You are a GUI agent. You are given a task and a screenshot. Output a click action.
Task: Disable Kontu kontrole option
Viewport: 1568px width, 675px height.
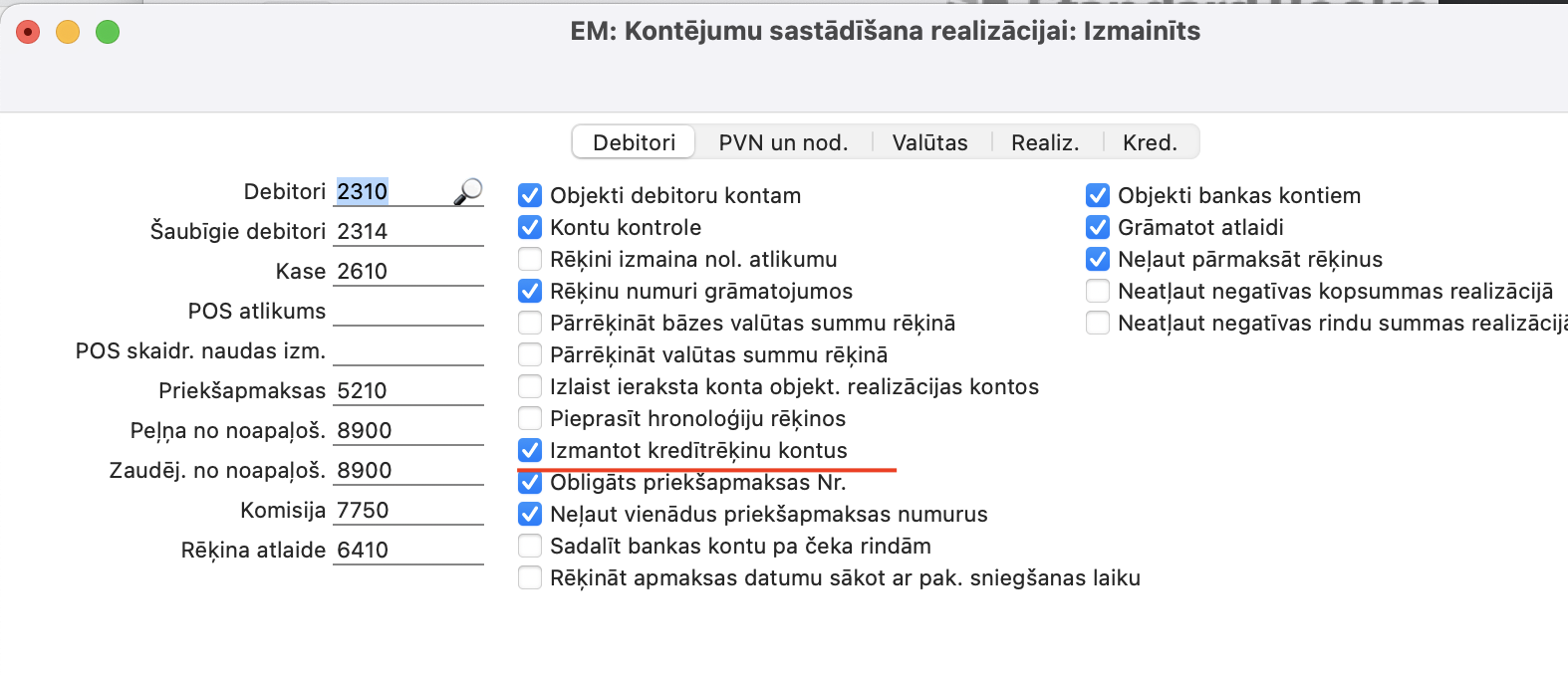coord(530,227)
